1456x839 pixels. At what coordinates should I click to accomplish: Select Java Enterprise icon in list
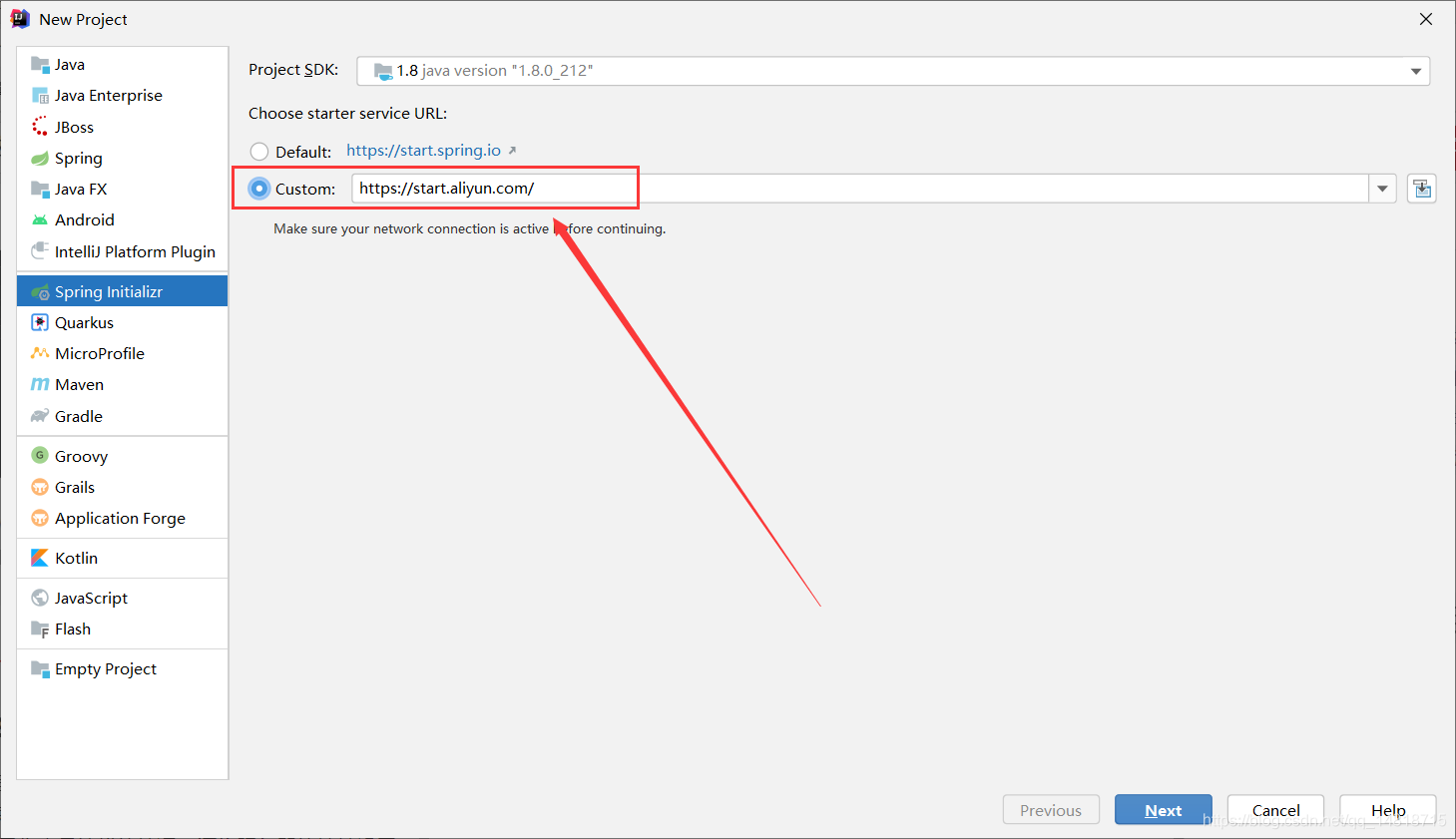pos(40,96)
